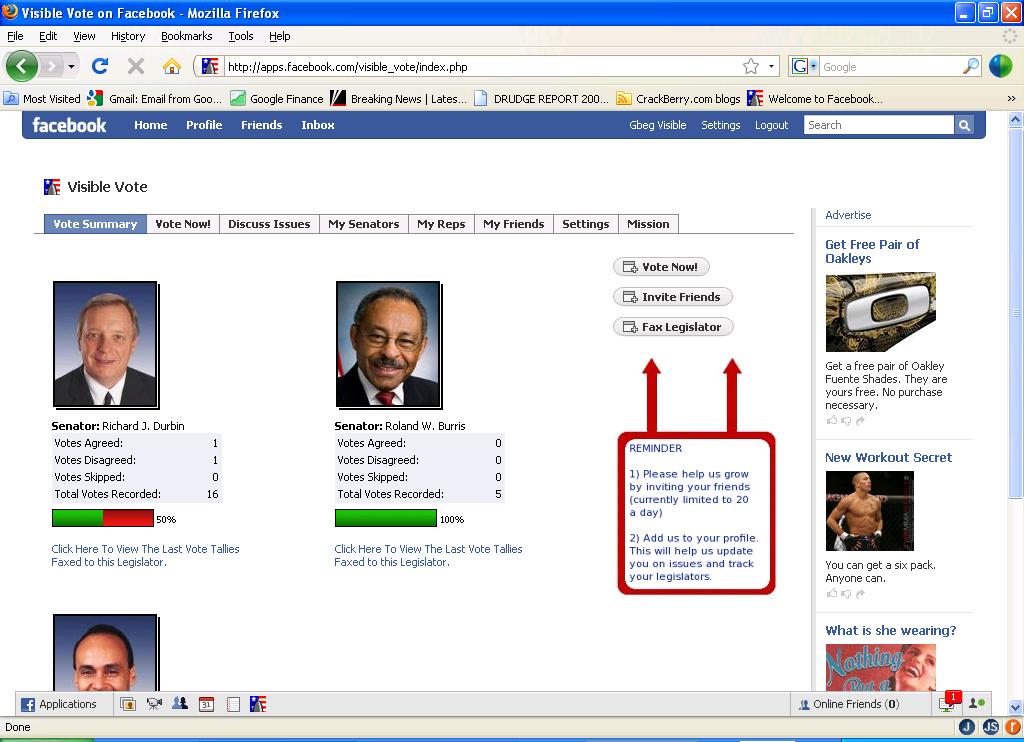The image size is (1024, 742).
Task: Open the Mission tab
Action: (648, 224)
